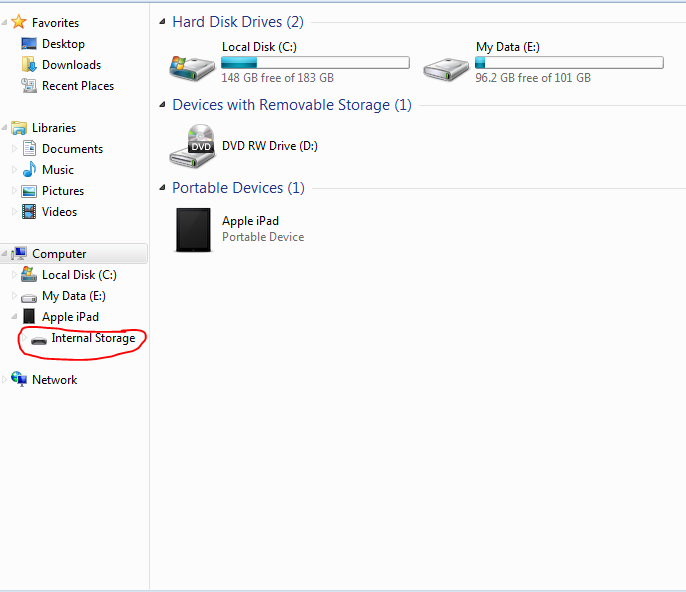Open Recent Places in sidebar
The width and height of the screenshot is (686, 592).
tap(78, 86)
